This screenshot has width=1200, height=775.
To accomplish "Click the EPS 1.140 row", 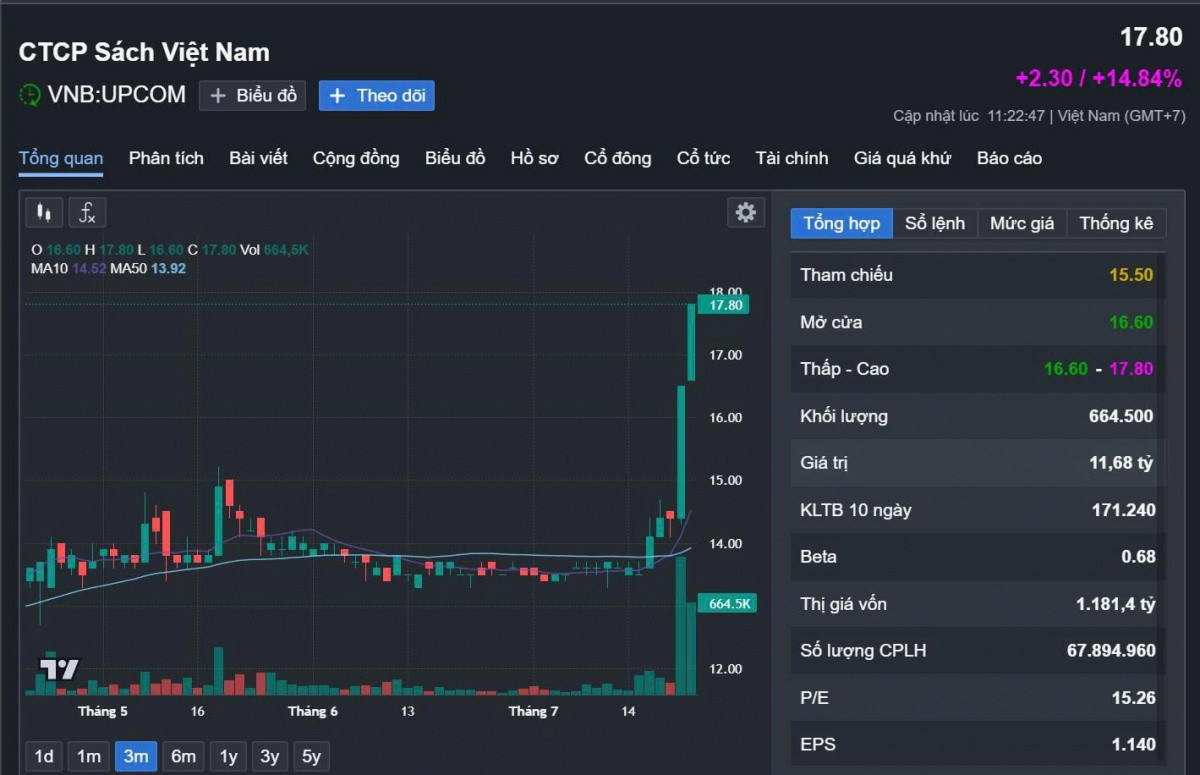I will [x=977, y=745].
